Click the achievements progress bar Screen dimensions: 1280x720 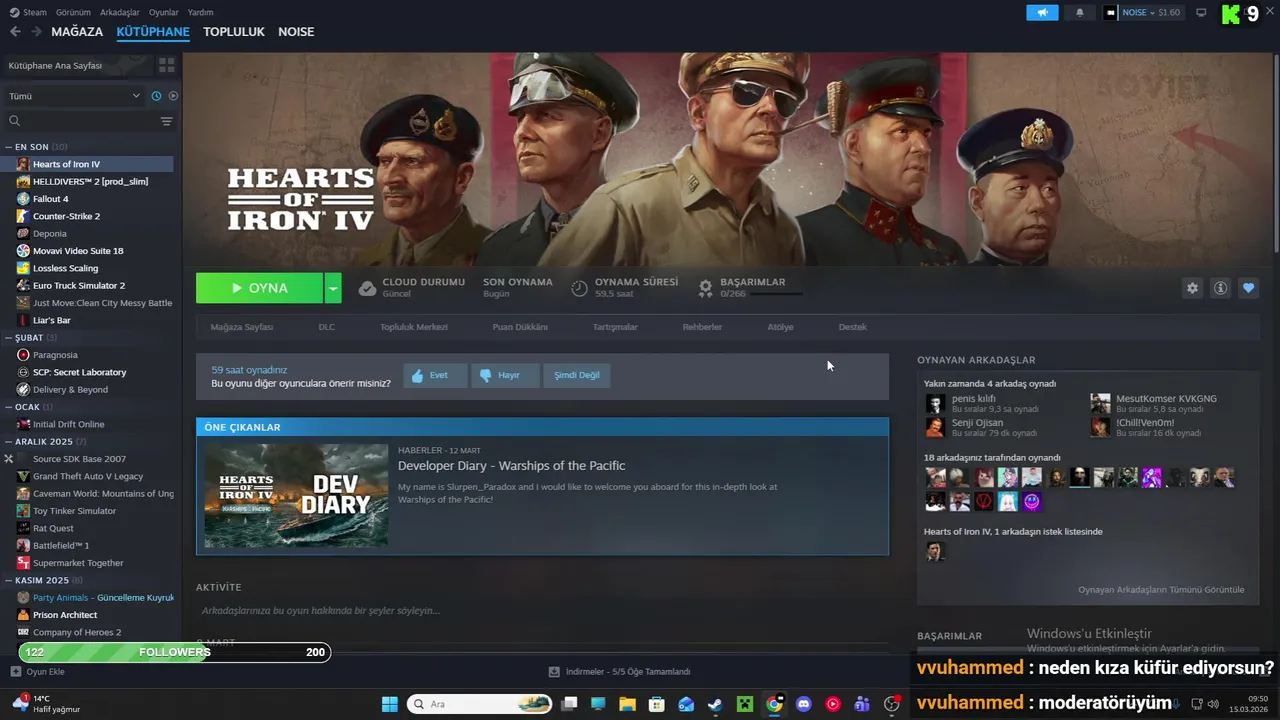pyautogui.click(x=775, y=294)
